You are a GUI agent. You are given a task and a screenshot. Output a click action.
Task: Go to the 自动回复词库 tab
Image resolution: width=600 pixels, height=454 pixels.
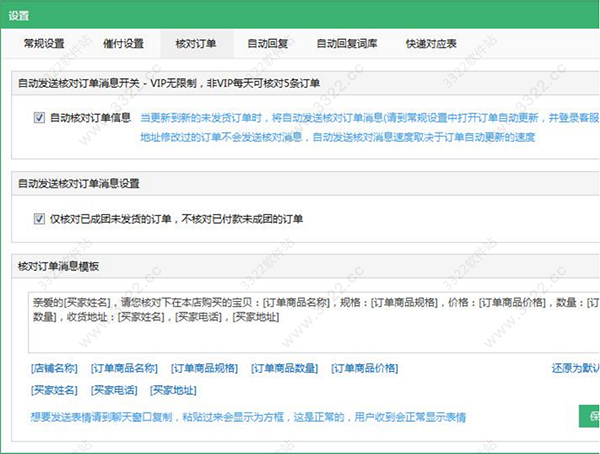pos(347,44)
